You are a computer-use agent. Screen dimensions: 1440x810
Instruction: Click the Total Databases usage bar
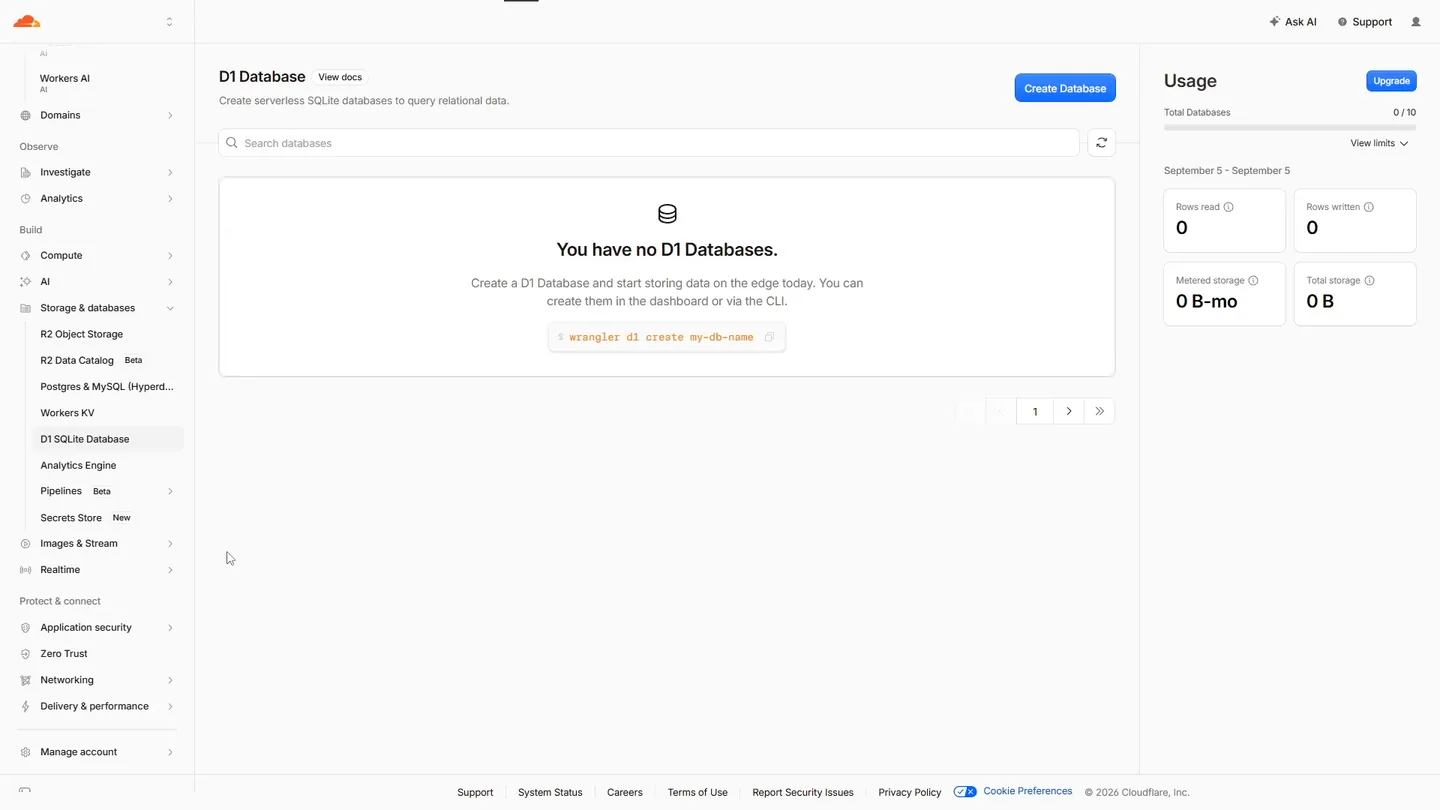[x=1289, y=128]
